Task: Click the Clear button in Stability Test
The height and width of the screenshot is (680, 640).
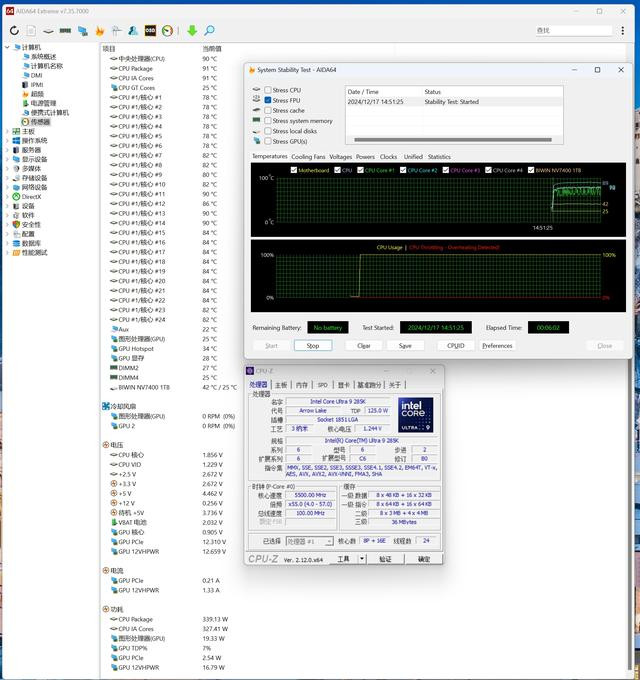Action: [364, 346]
